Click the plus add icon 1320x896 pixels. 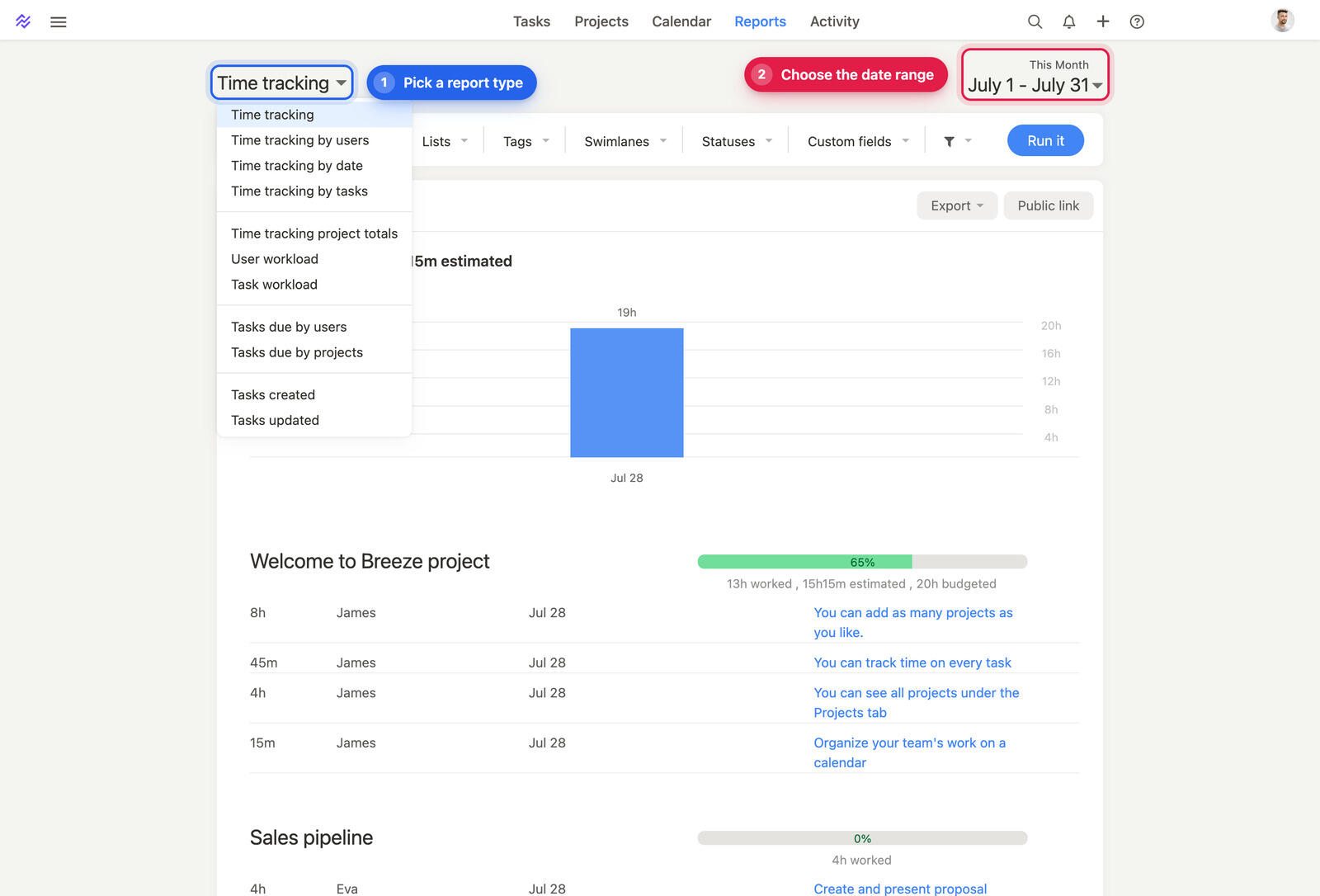point(1103,21)
